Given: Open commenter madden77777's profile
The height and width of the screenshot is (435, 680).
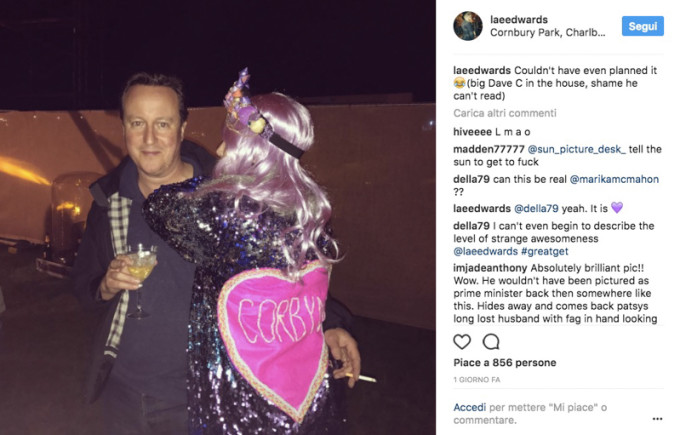Looking at the screenshot, I should [x=489, y=149].
